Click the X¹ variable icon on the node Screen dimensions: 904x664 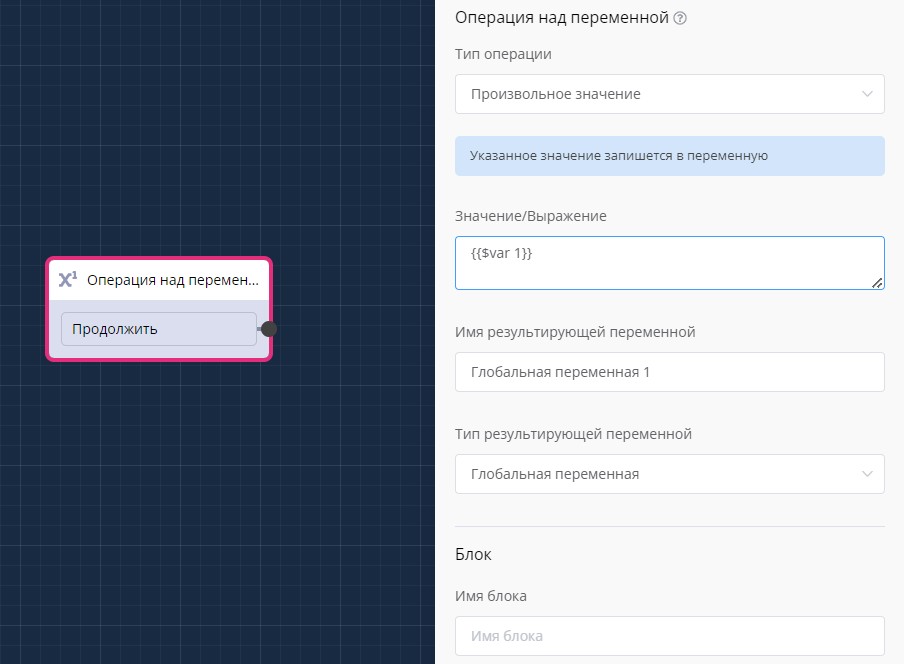[x=68, y=280]
